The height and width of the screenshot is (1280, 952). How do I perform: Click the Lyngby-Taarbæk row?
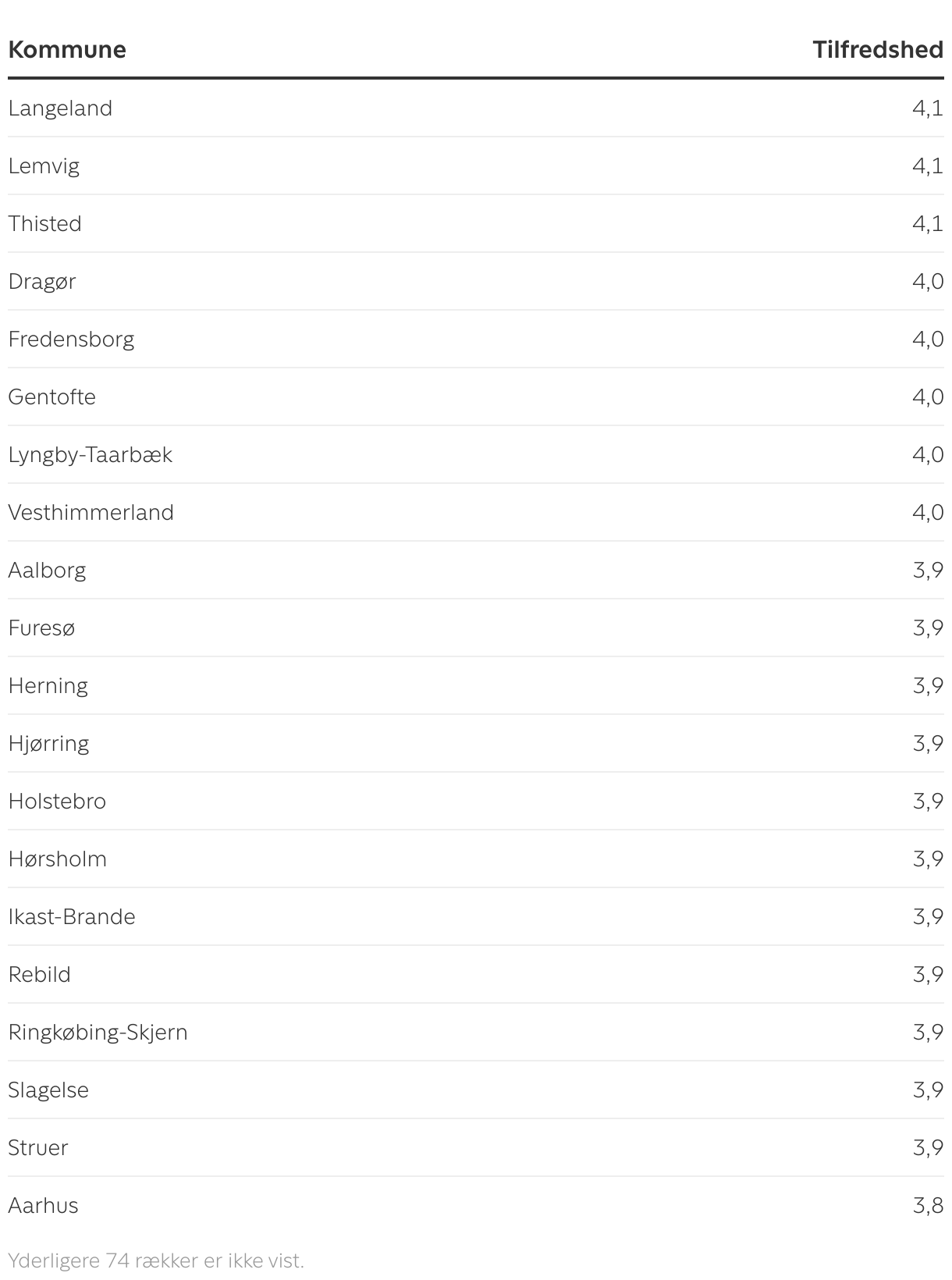tap(476, 454)
